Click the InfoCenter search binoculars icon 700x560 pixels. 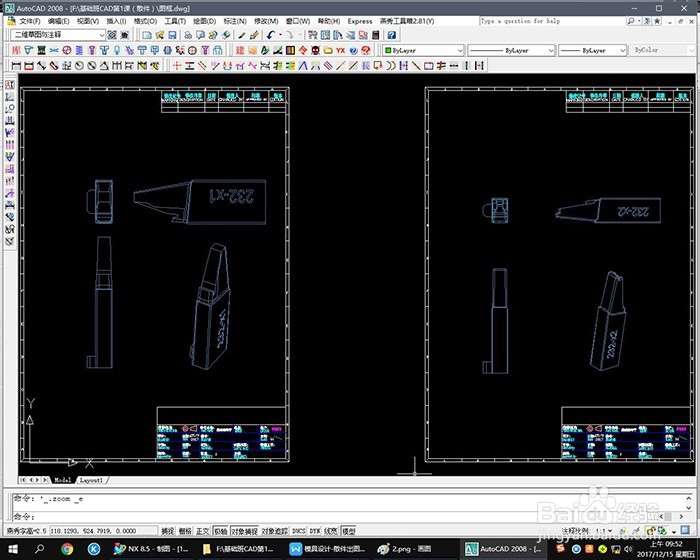click(x=631, y=21)
